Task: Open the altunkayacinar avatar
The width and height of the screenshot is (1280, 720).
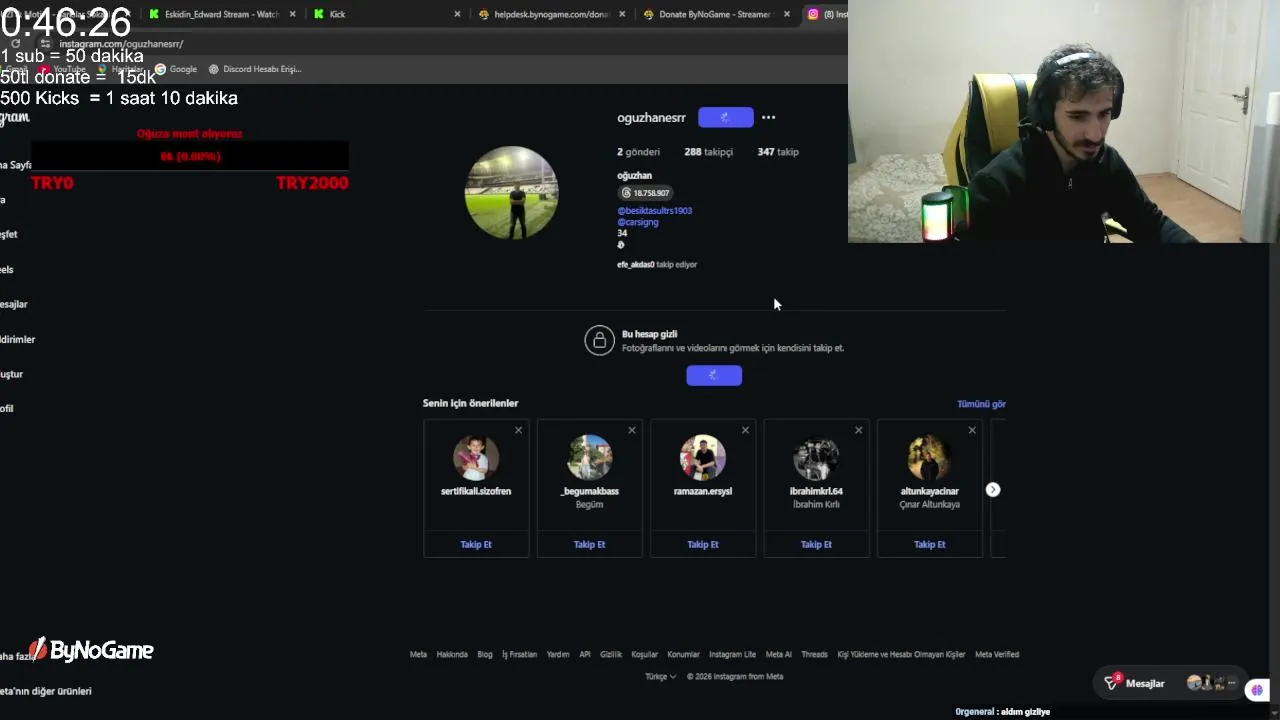Action: click(x=929, y=457)
